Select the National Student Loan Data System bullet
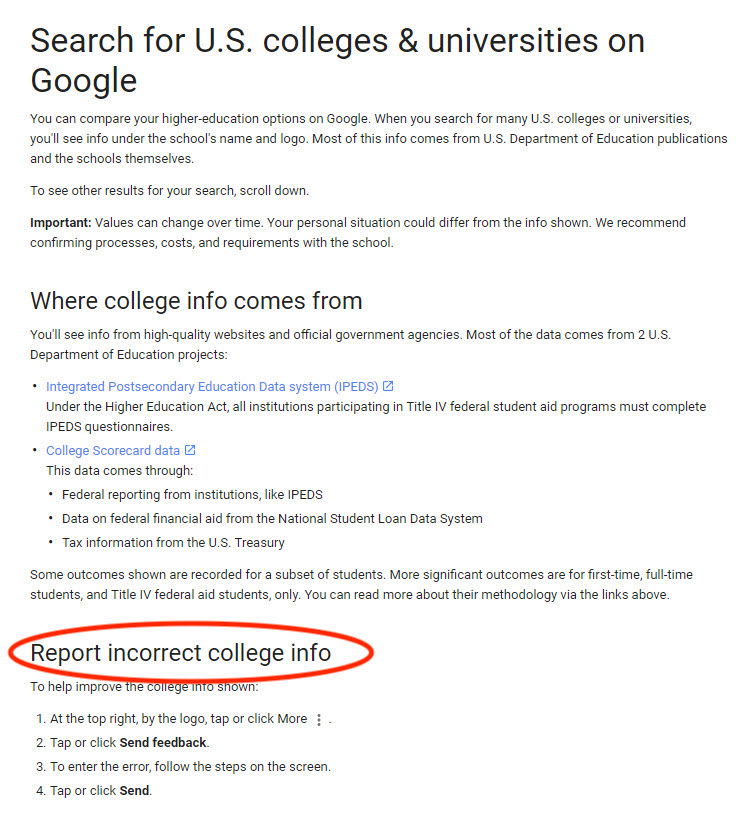 [x=272, y=518]
